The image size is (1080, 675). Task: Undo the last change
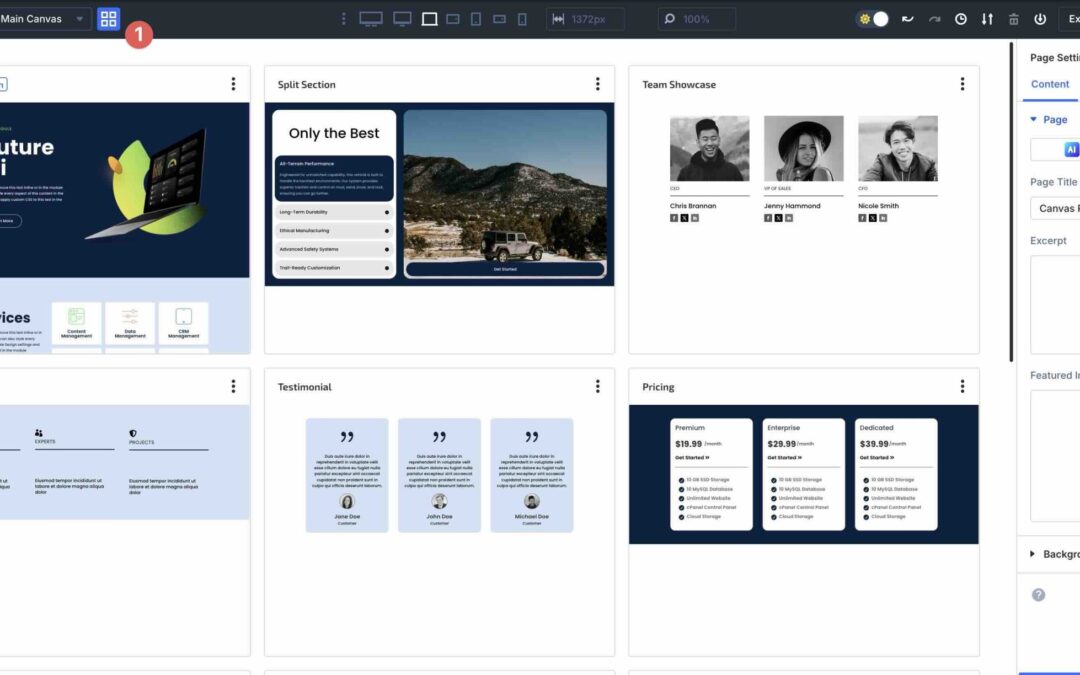tap(906, 18)
